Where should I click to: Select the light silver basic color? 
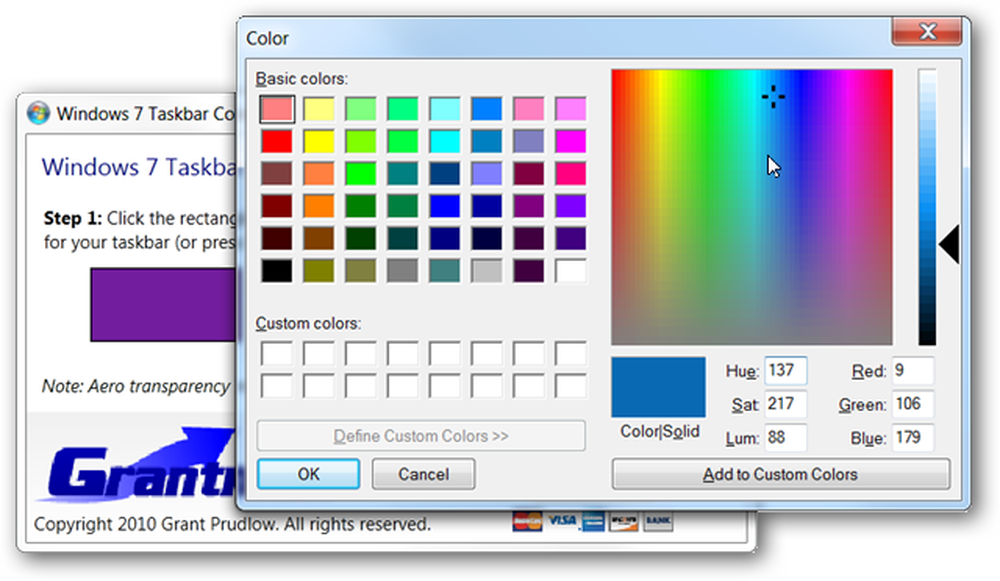coord(487,270)
